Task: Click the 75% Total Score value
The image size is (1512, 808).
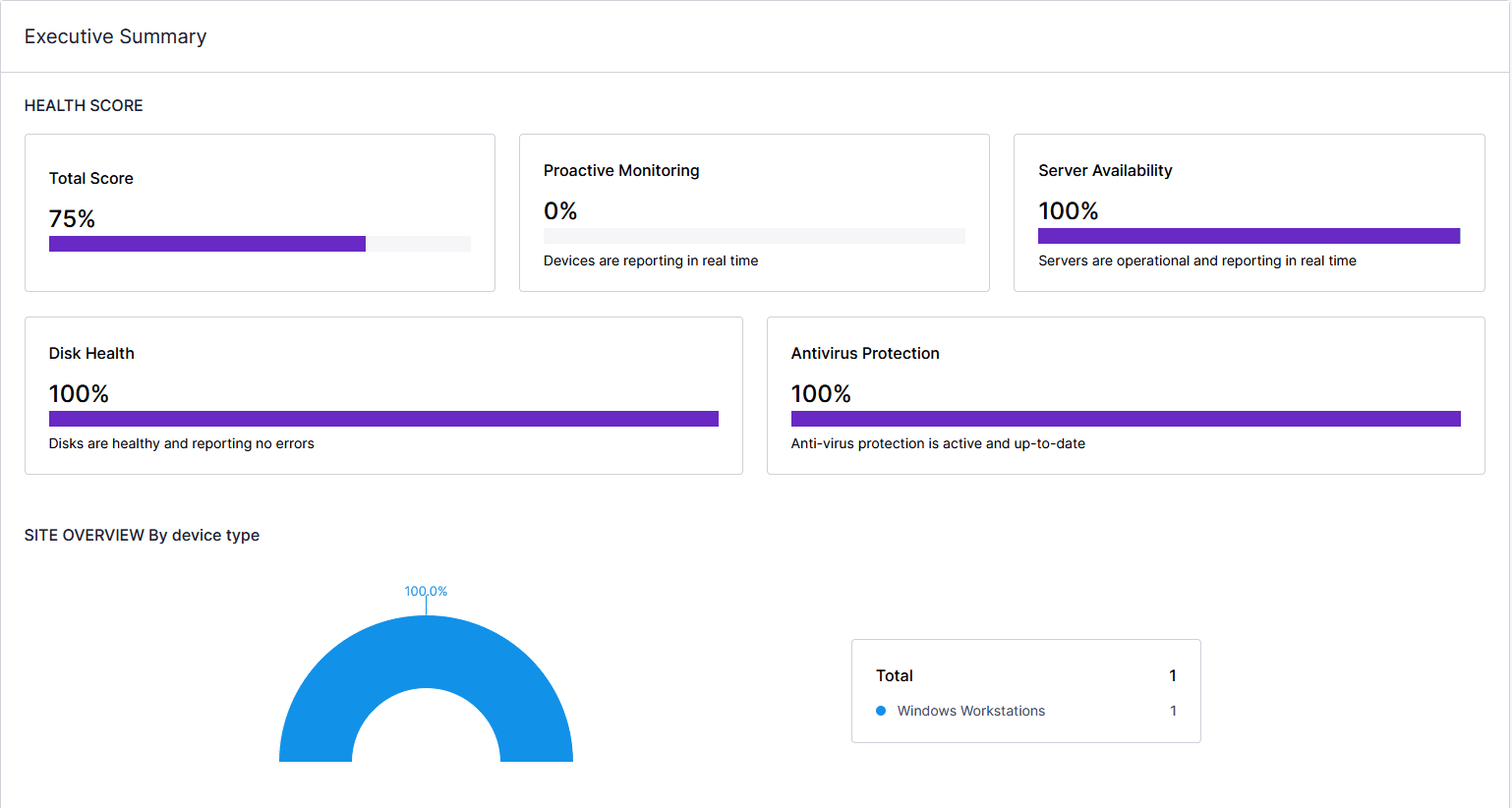Action: pos(72,218)
